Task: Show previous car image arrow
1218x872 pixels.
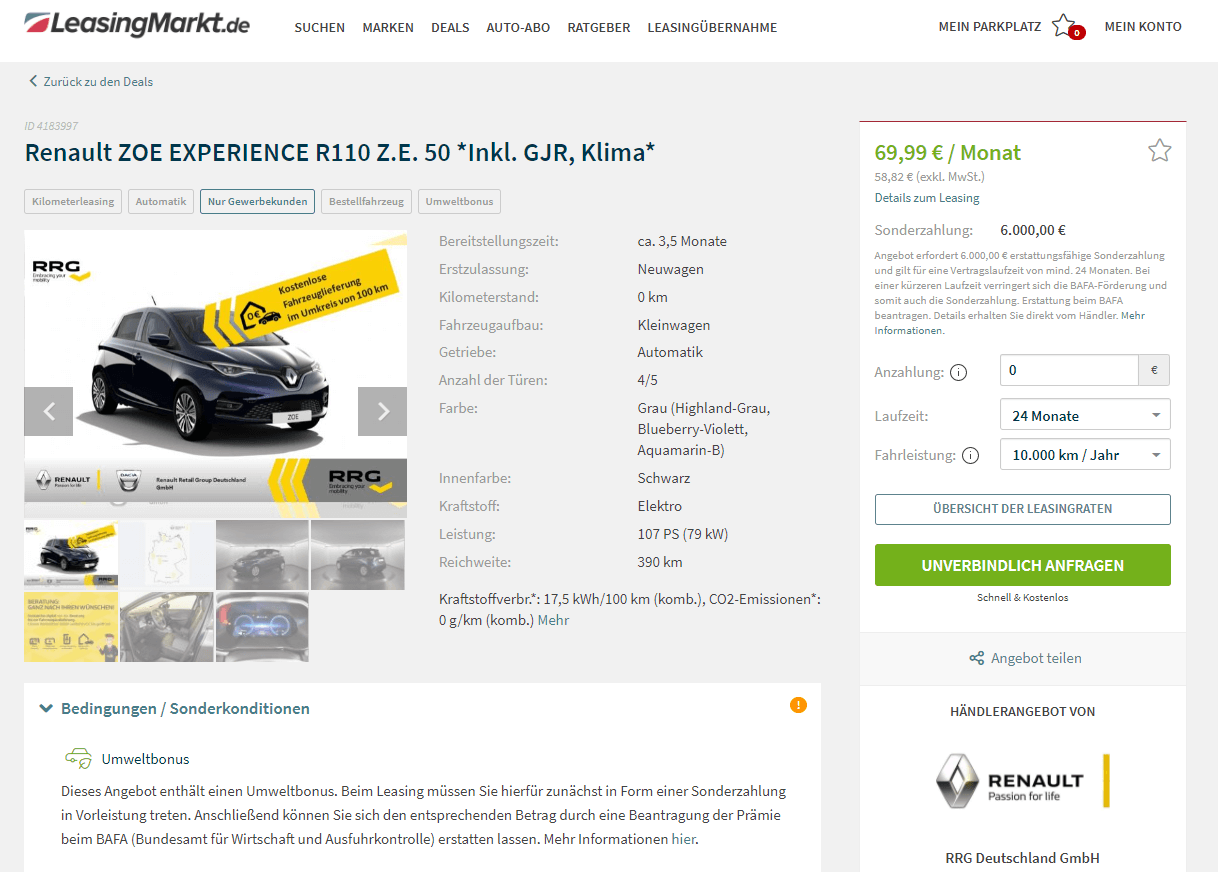Action: 49,411
